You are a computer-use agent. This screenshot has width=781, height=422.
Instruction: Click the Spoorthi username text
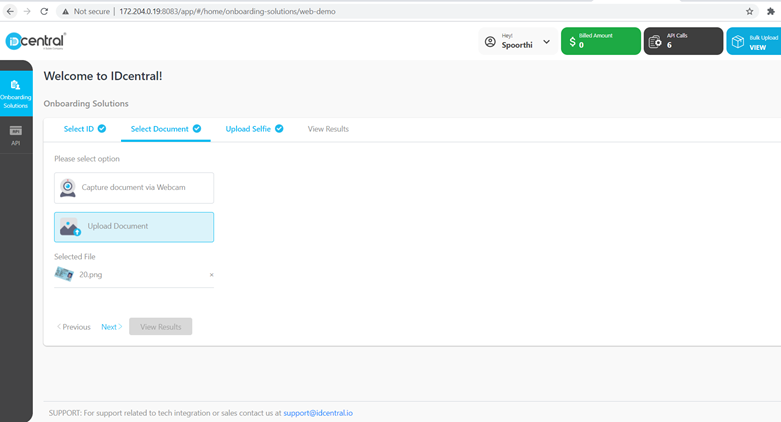tap(517, 45)
